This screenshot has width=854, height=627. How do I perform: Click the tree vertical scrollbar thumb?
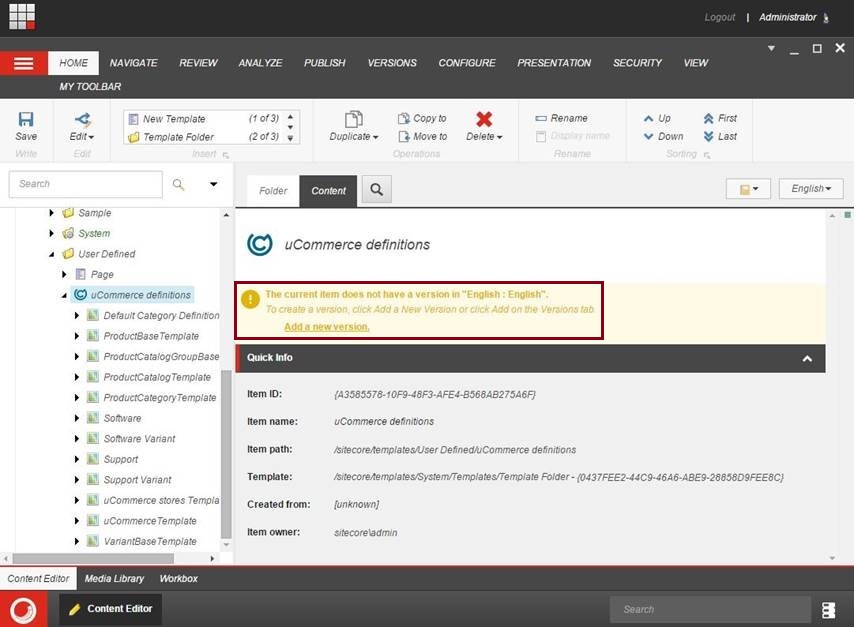coord(226,453)
